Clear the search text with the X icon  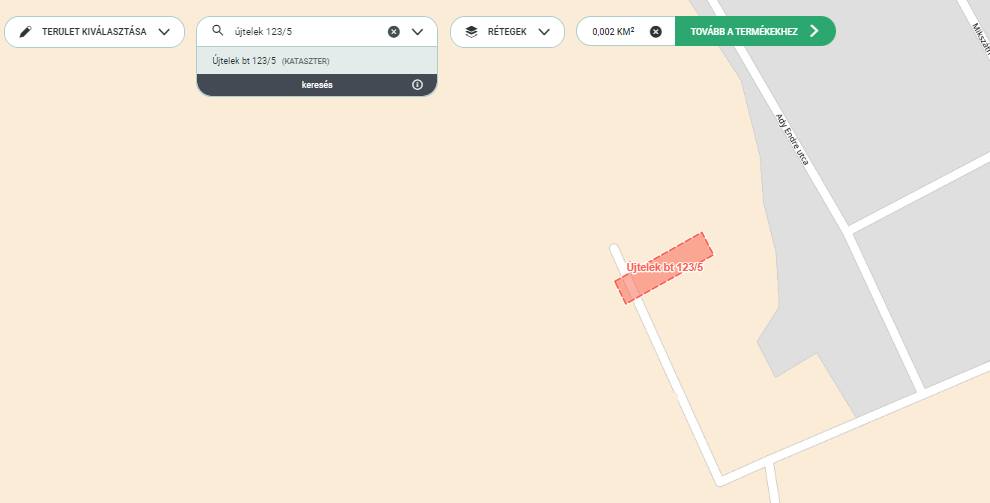pos(394,32)
